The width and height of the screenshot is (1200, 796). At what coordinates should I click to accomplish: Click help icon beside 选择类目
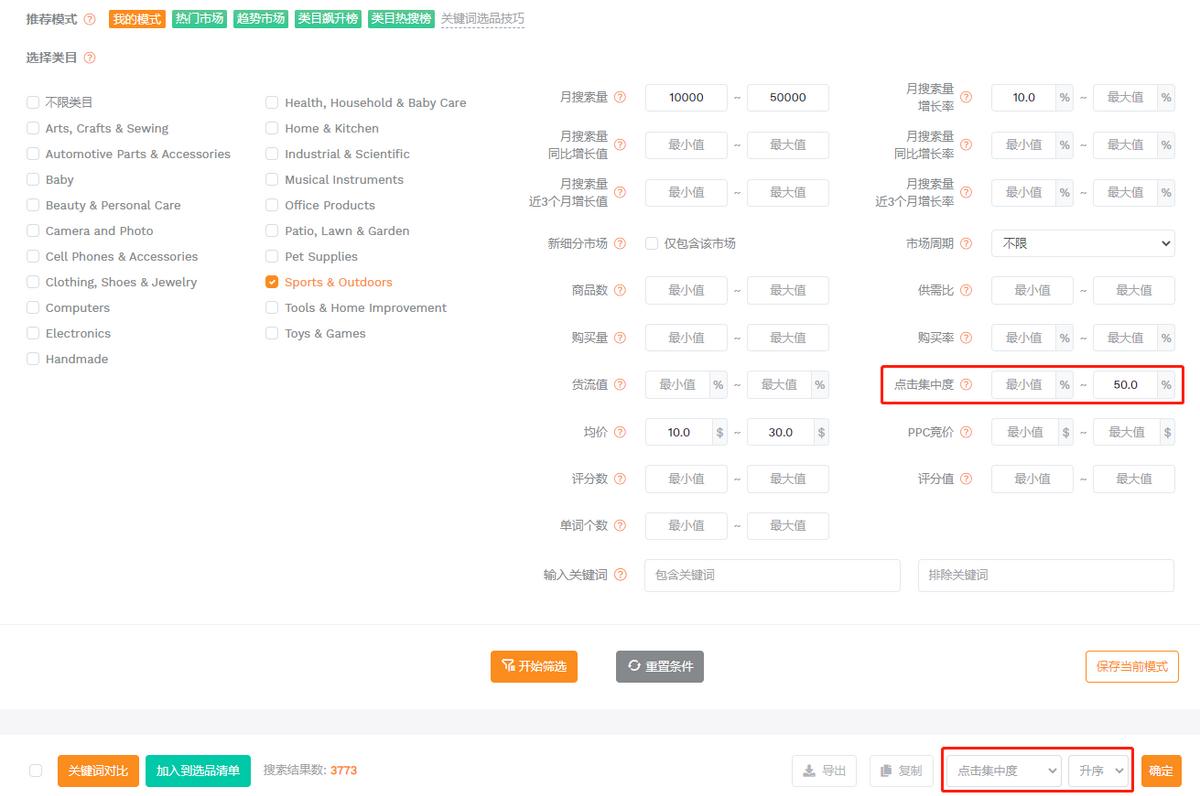point(90,58)
